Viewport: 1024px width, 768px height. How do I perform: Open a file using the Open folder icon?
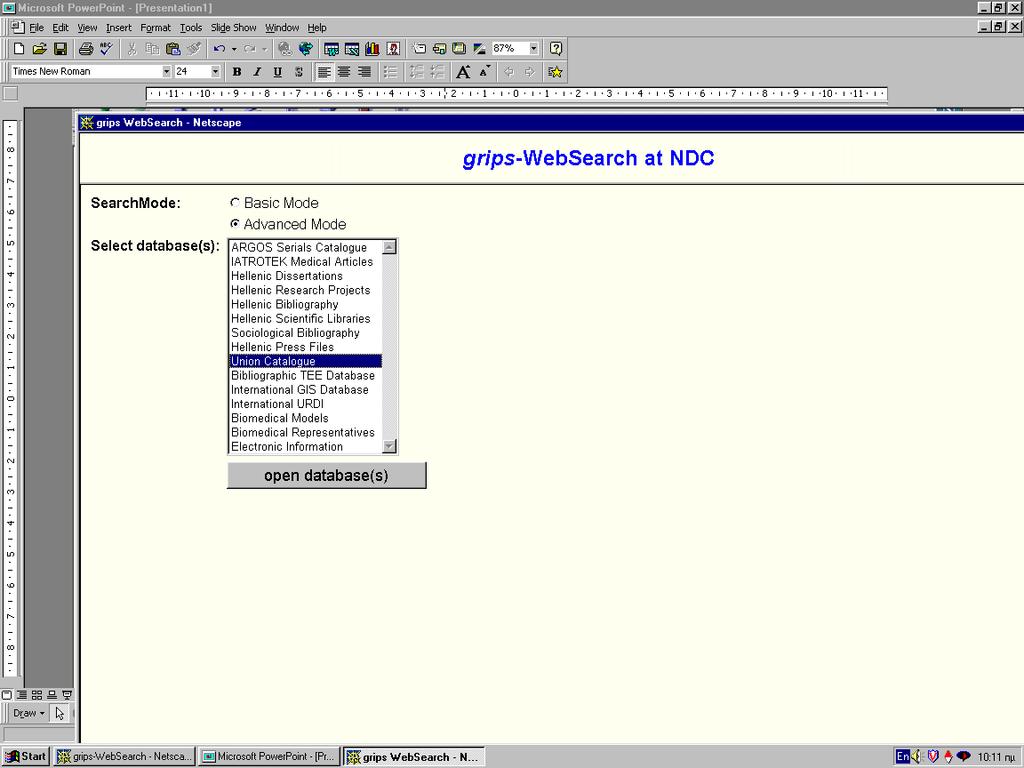[39, 48]
